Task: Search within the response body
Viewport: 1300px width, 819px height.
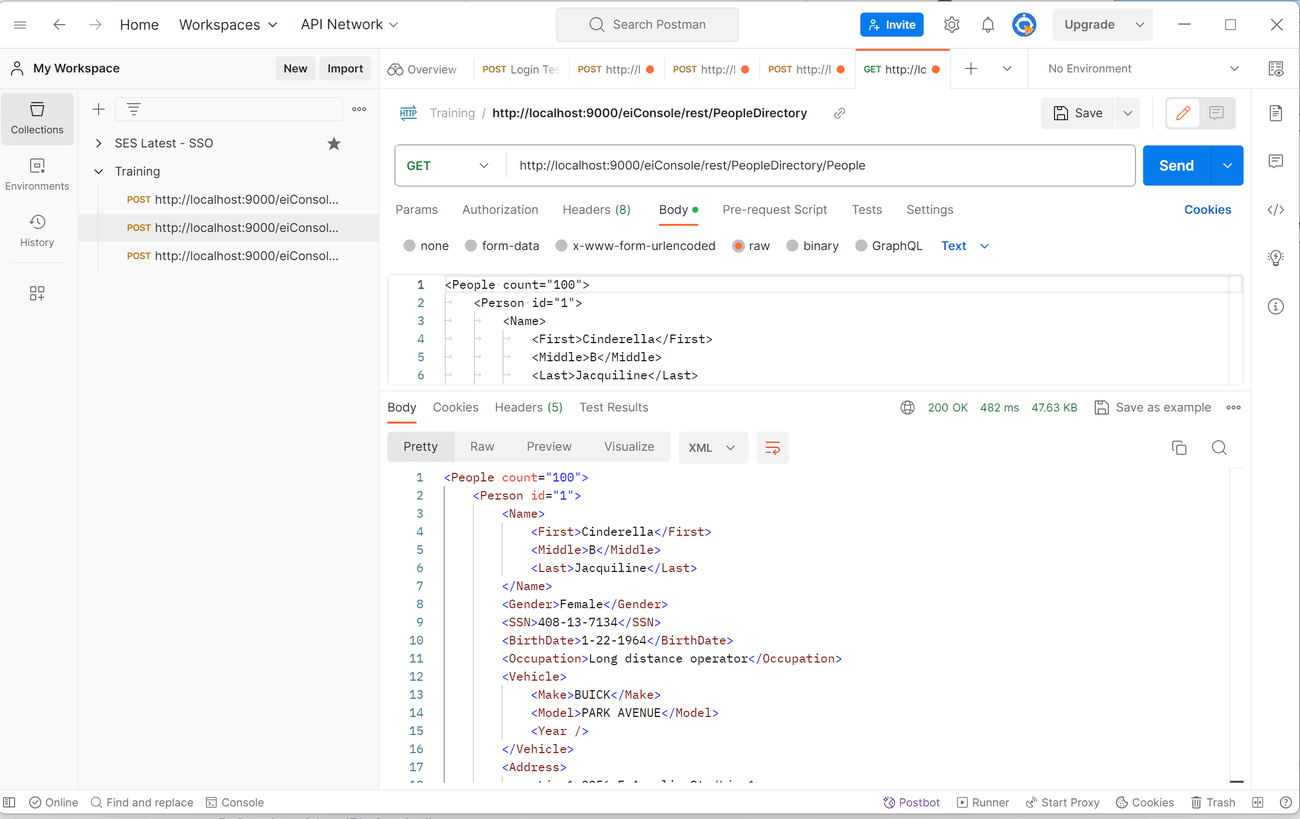Action: click(1219, 448)
